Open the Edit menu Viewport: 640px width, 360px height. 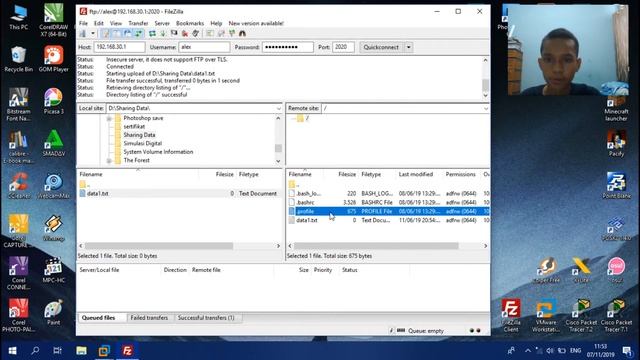click(x=99, y=23)
